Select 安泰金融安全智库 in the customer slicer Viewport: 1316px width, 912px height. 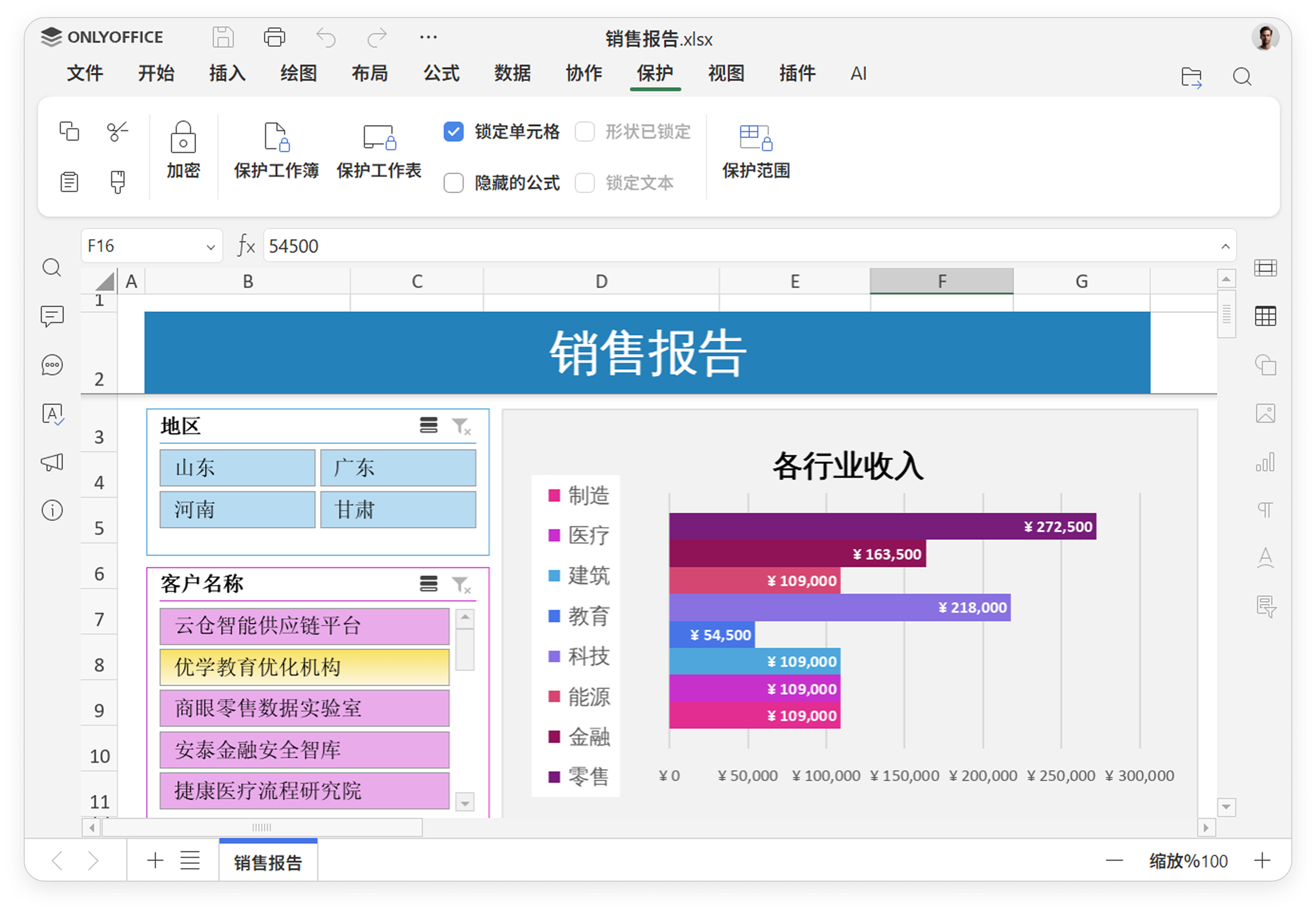coord(304,750)
